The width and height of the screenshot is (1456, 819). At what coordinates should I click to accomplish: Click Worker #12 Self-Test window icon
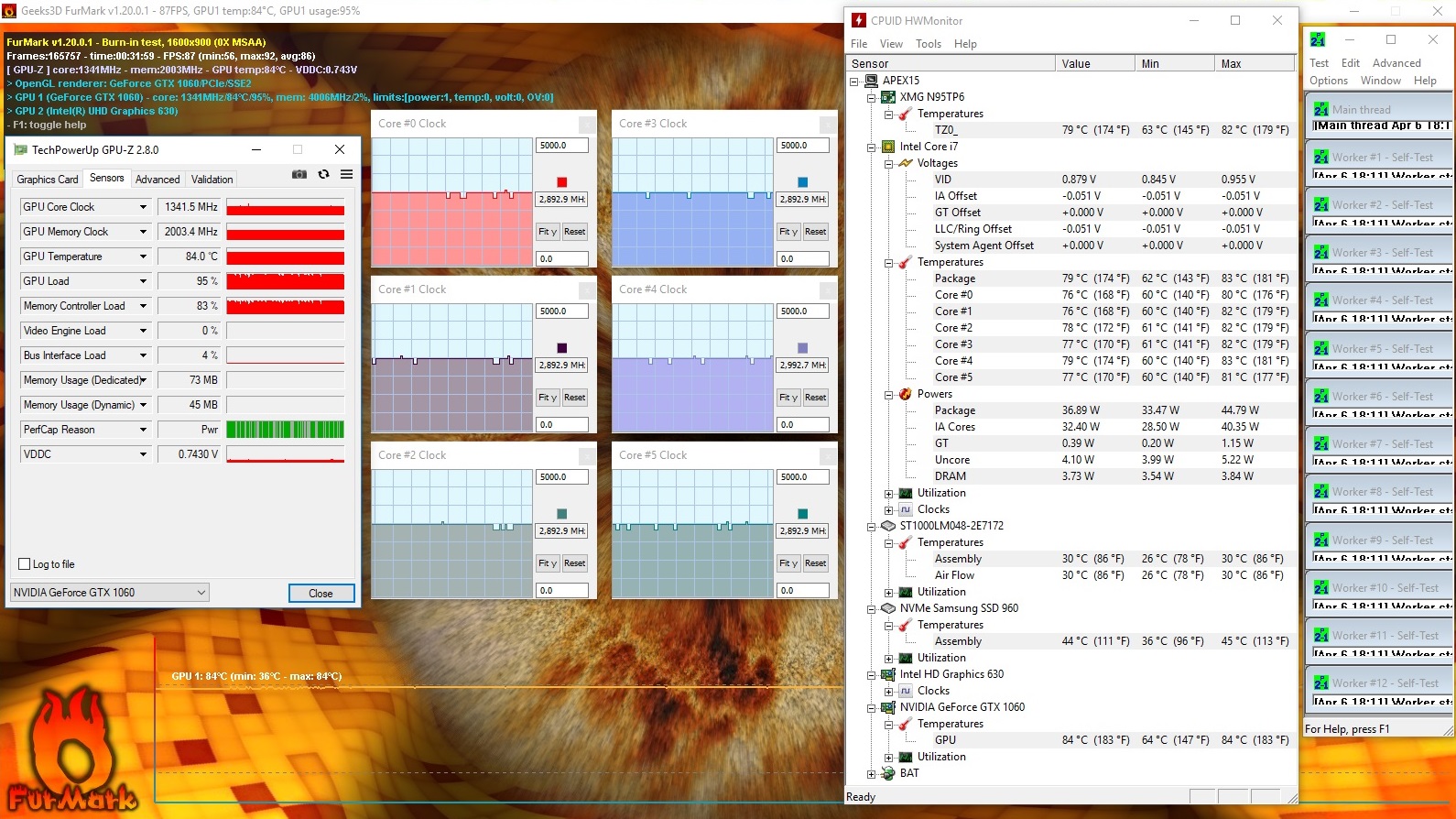coord(1320,682)
